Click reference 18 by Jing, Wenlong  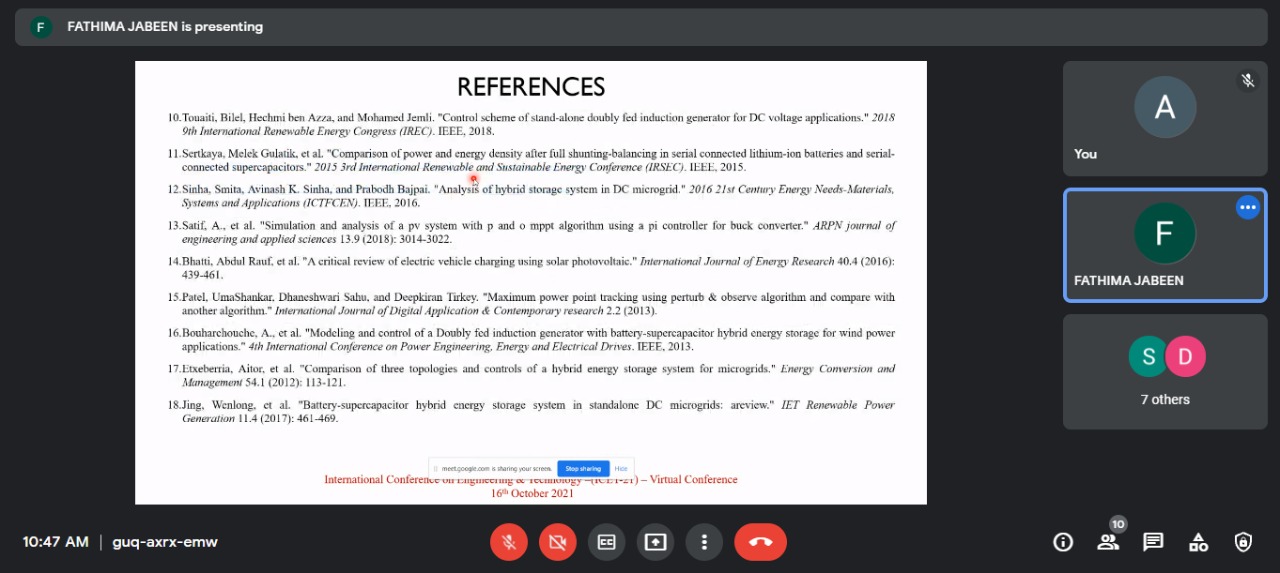pyautogui.click(x=531, y=411)
